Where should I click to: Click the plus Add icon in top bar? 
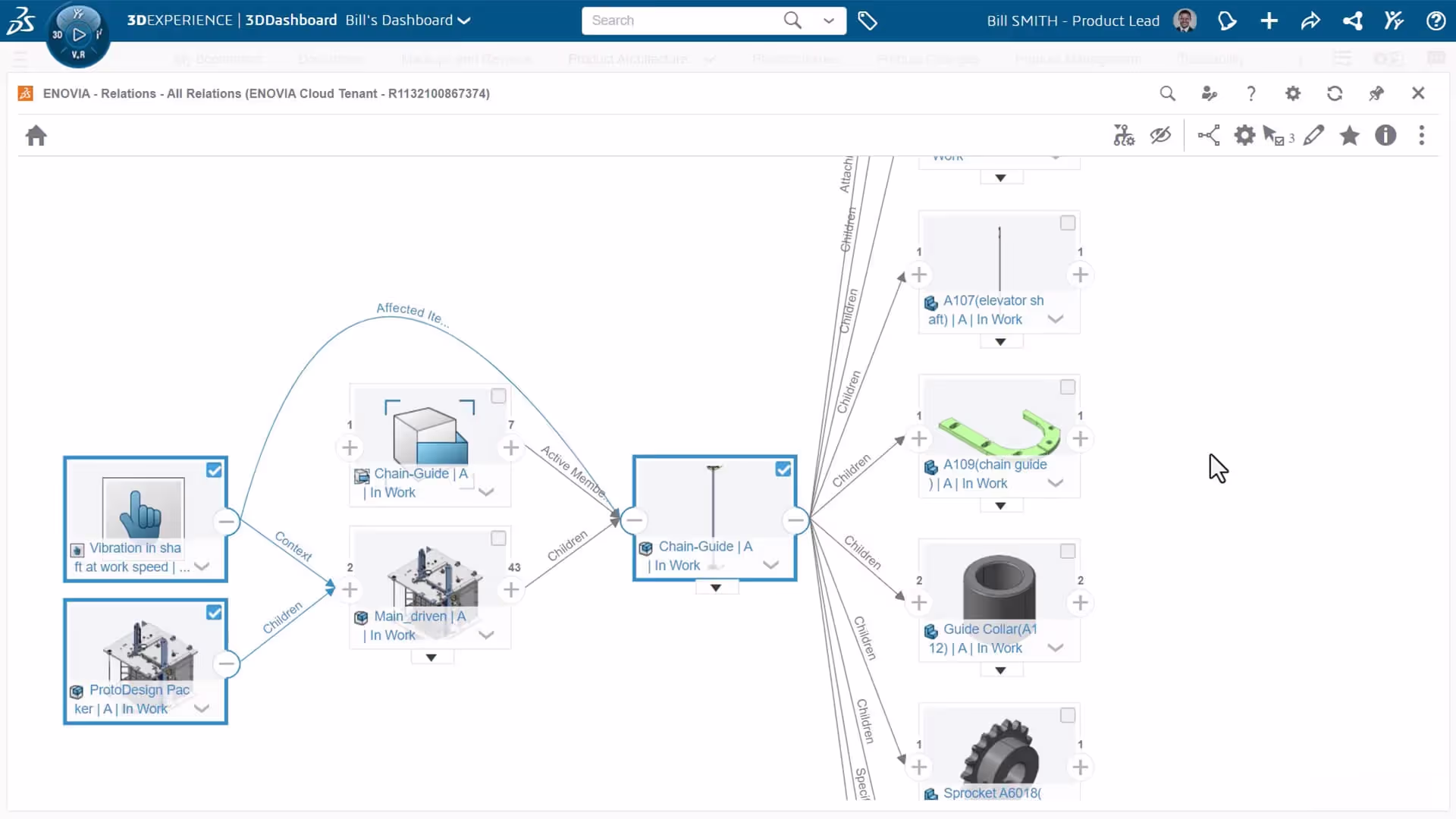pyautogui.click(x=1269, y=21)
